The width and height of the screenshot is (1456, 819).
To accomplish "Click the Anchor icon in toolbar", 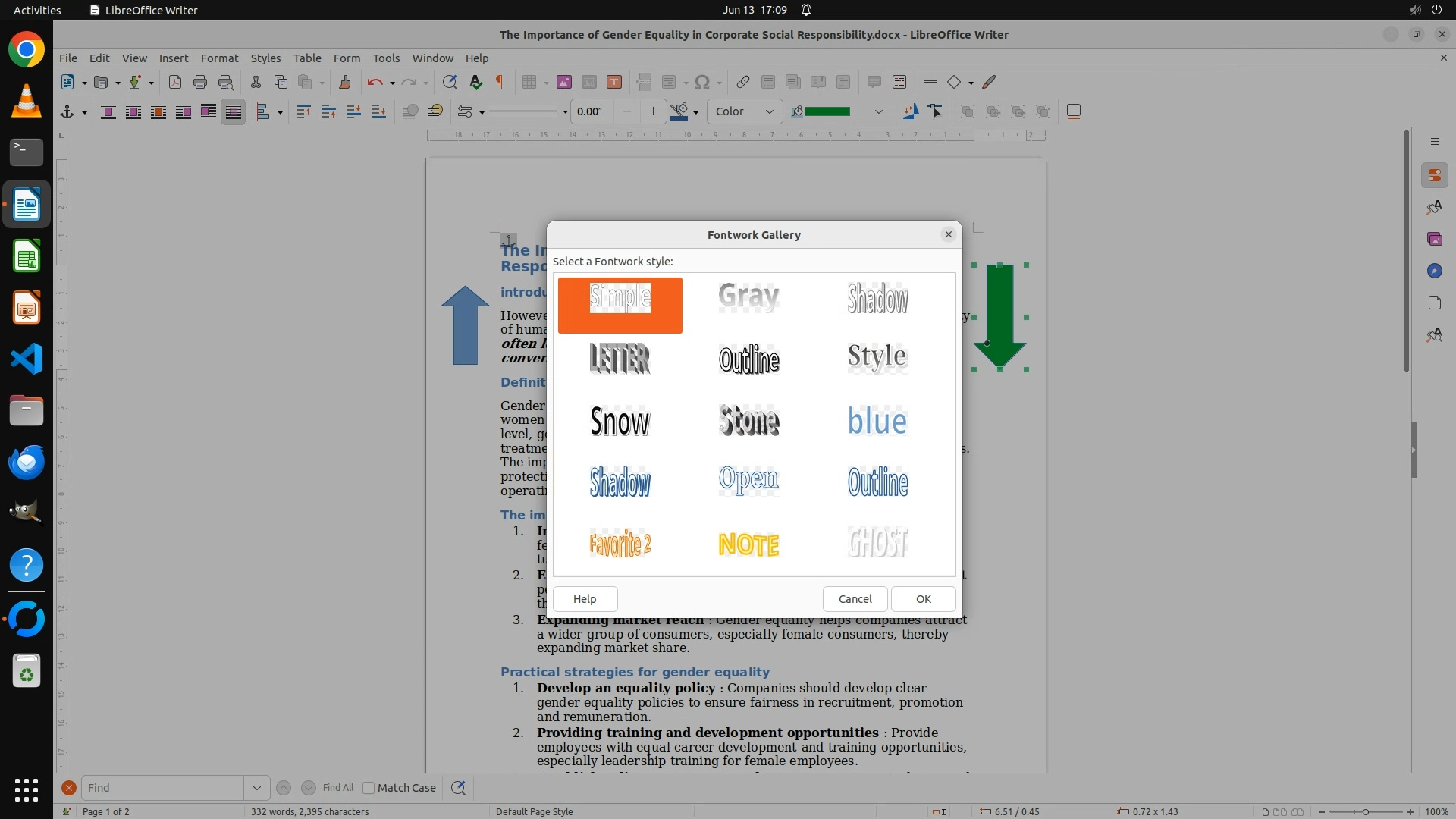I will 67,112.
